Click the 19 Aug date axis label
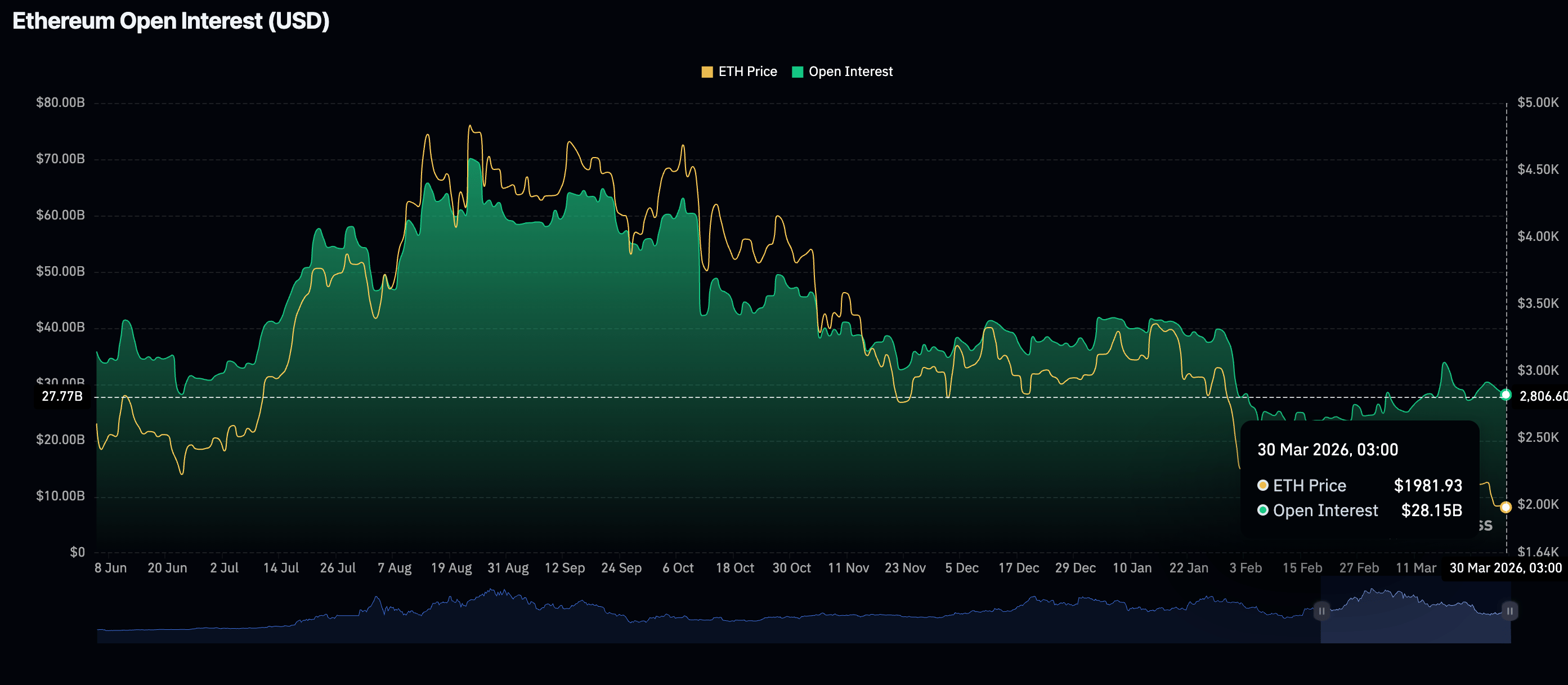This screenshot has height=685, width=1568. (451, 568)
